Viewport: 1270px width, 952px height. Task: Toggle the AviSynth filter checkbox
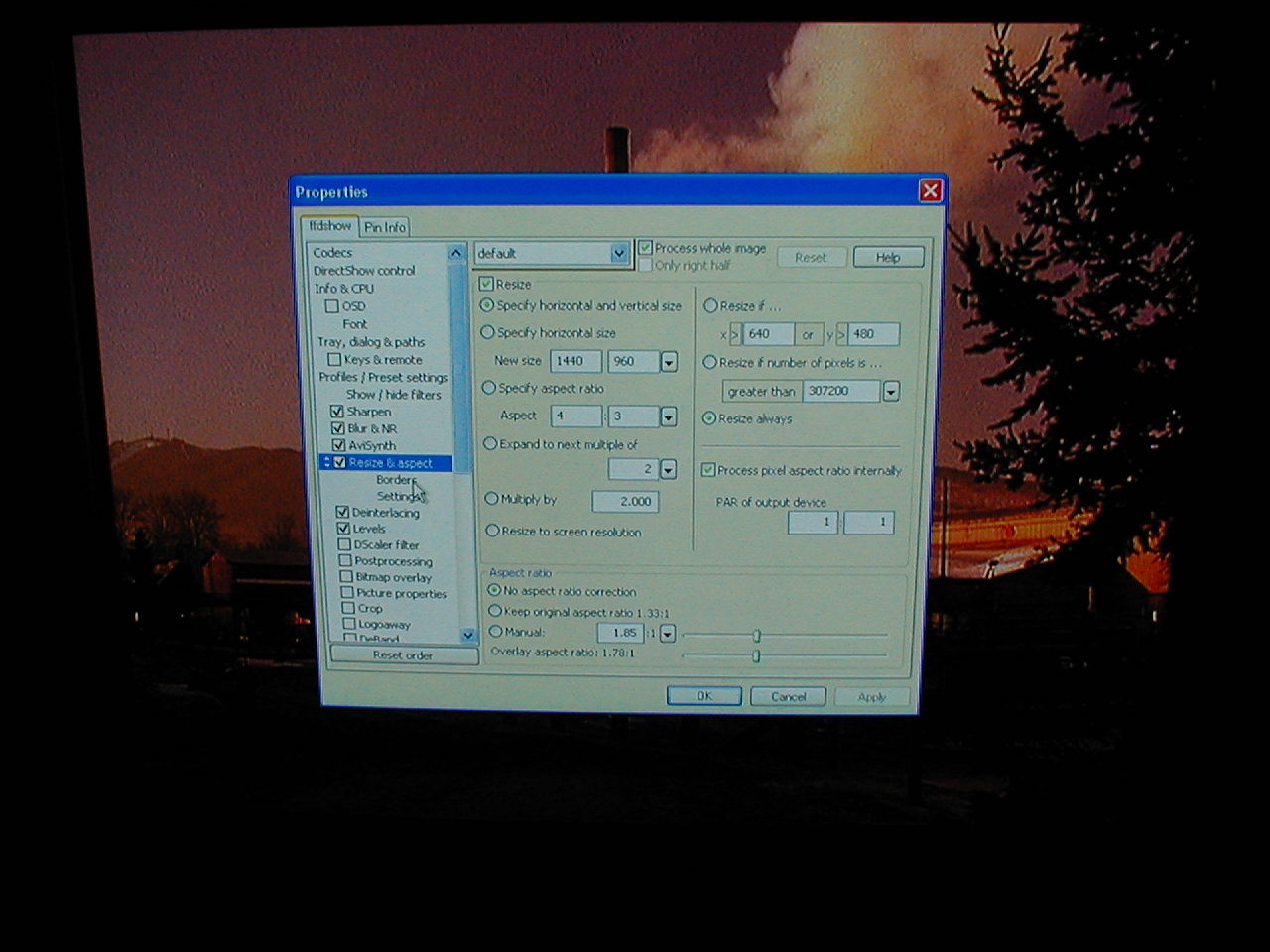(x=338, y=445)
